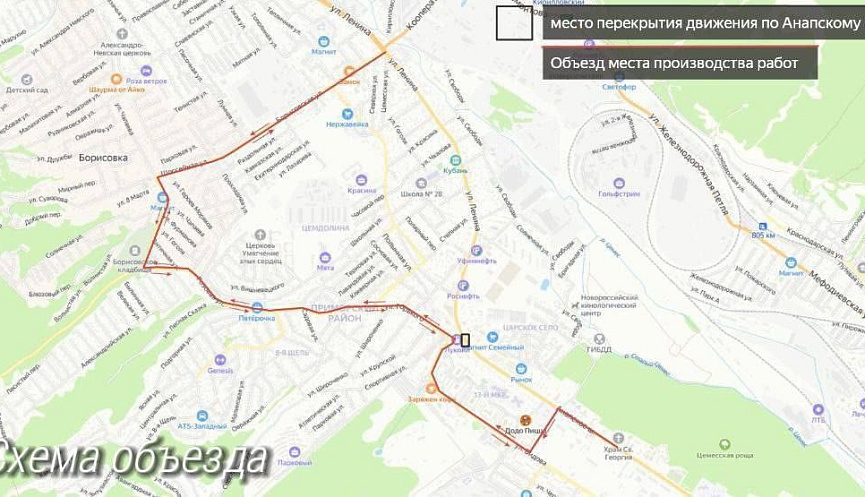Click the Уфимнефть map pin
The width and height of the screenshot is (865, 497).
pos(477,250)
